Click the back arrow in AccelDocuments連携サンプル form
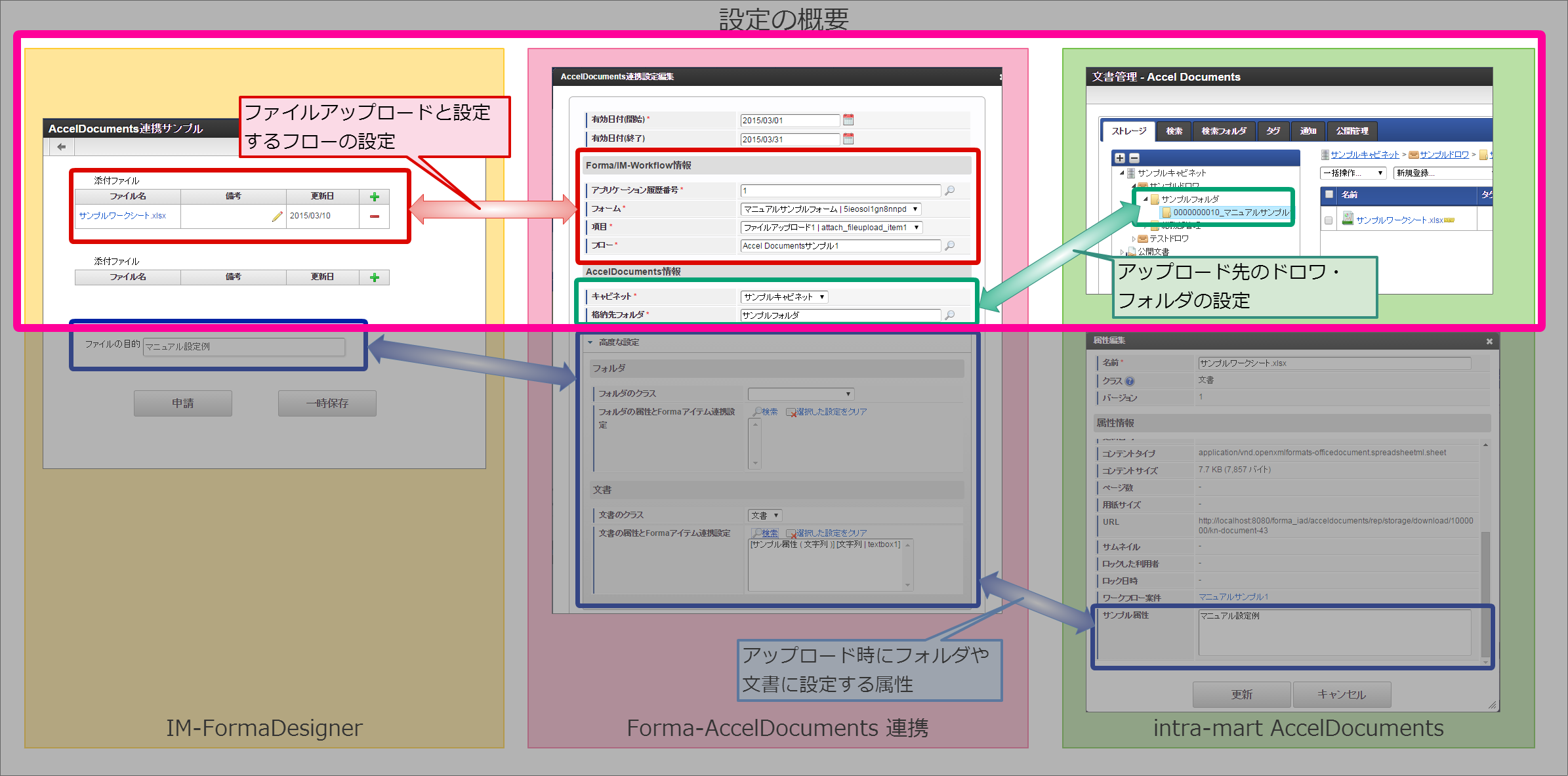Viewport: 1568px width, 776px height. [61, 146]
